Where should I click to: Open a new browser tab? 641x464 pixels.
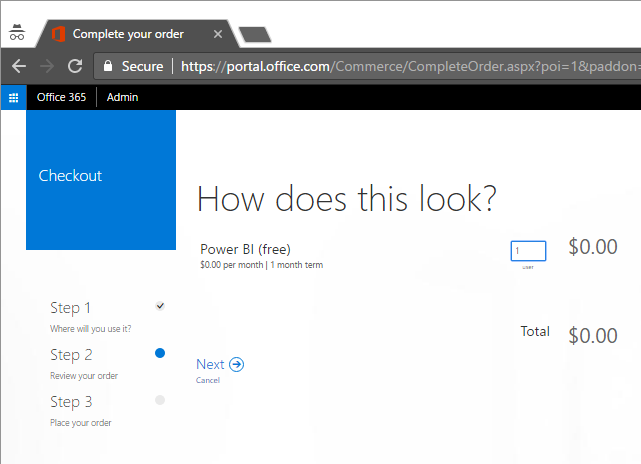pos(256,35)
